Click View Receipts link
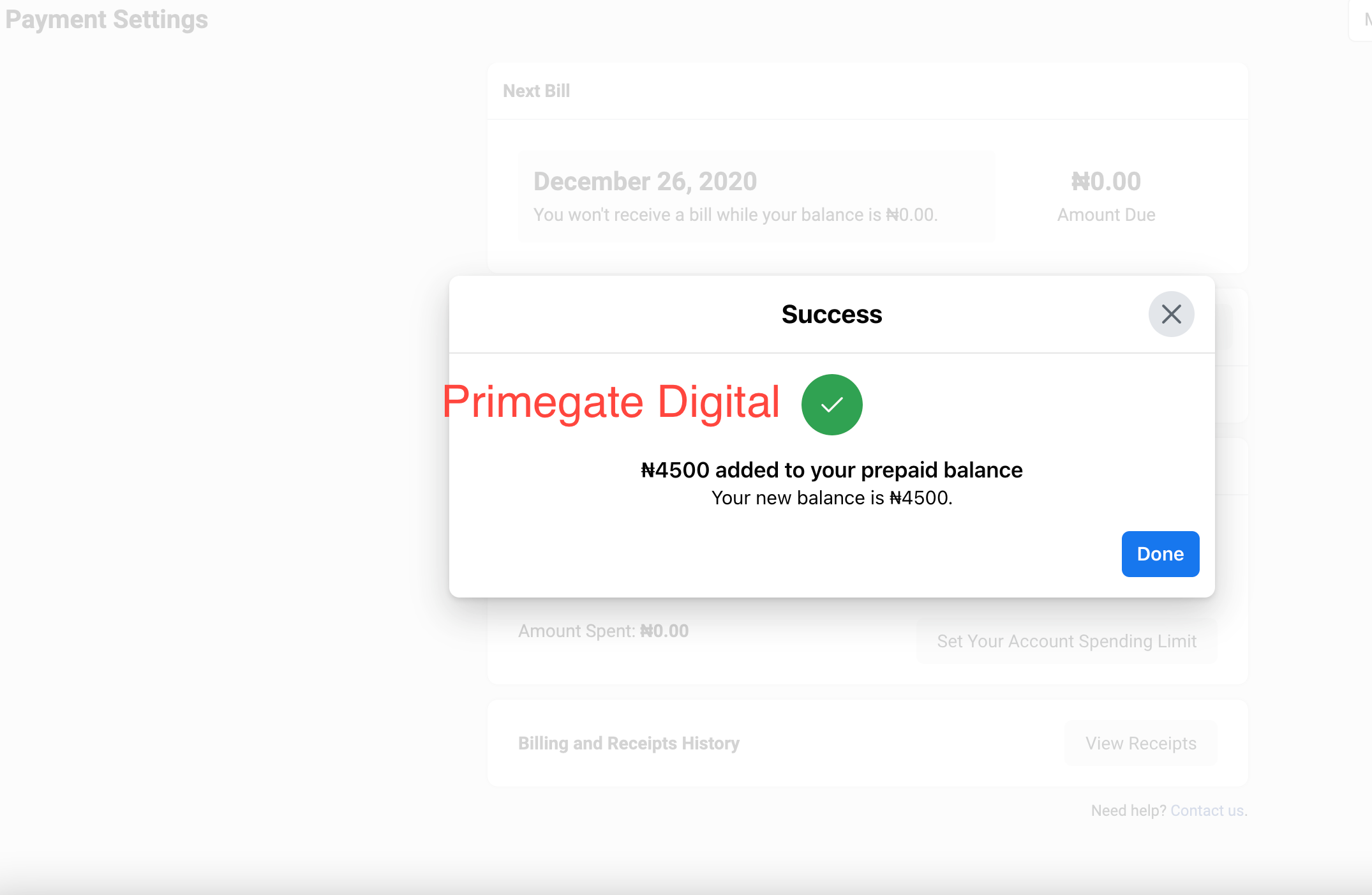Screen dimensions: 1372x895 click(x=1141, y=742)
